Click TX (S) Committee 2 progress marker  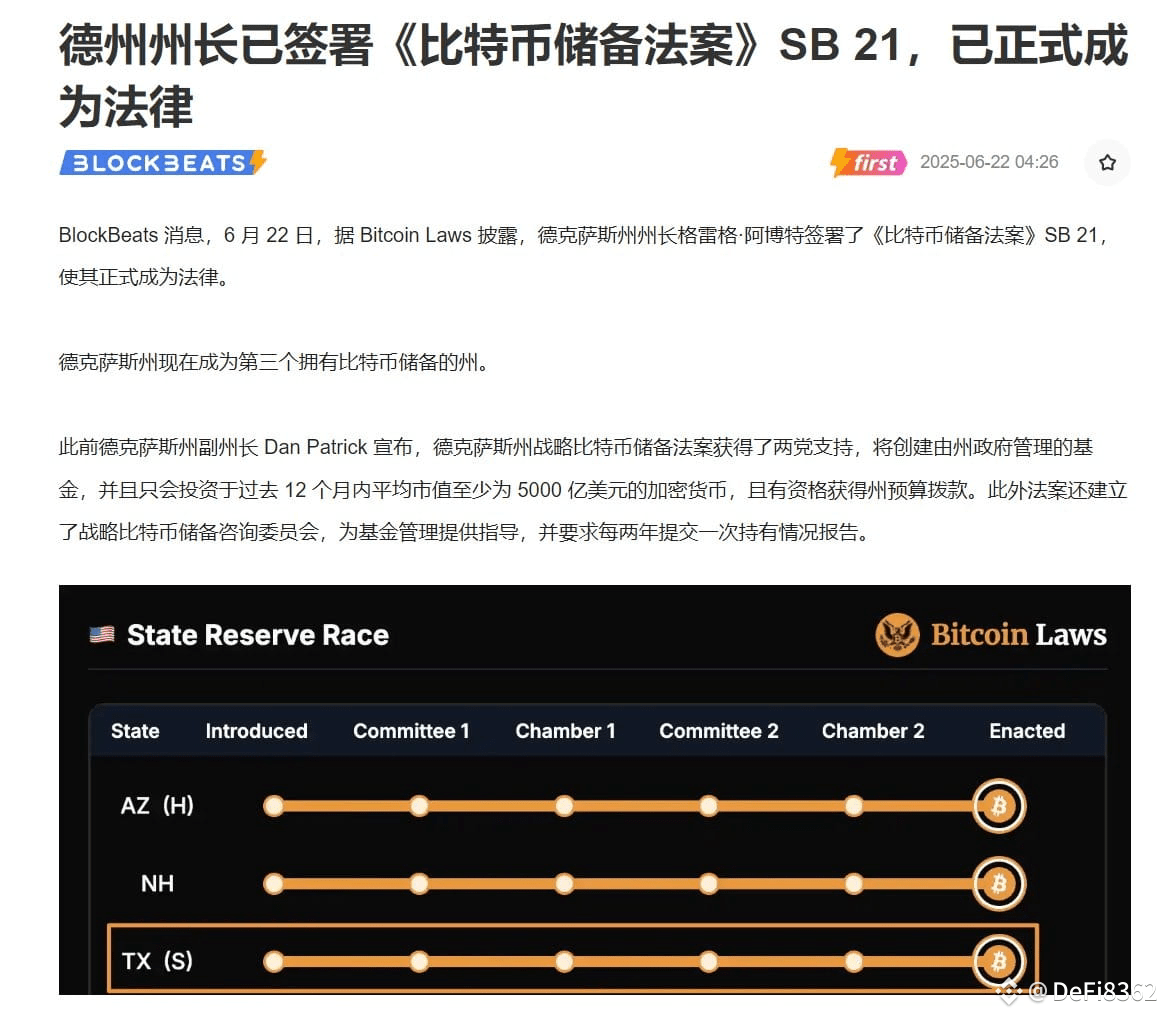(709, 961)
